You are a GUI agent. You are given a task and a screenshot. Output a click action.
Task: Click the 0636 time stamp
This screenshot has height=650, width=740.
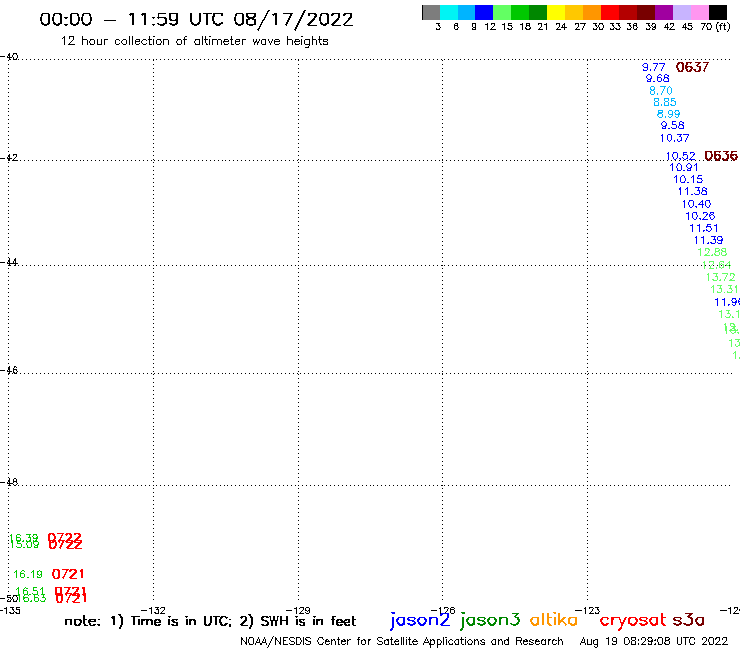pos(721,156)
